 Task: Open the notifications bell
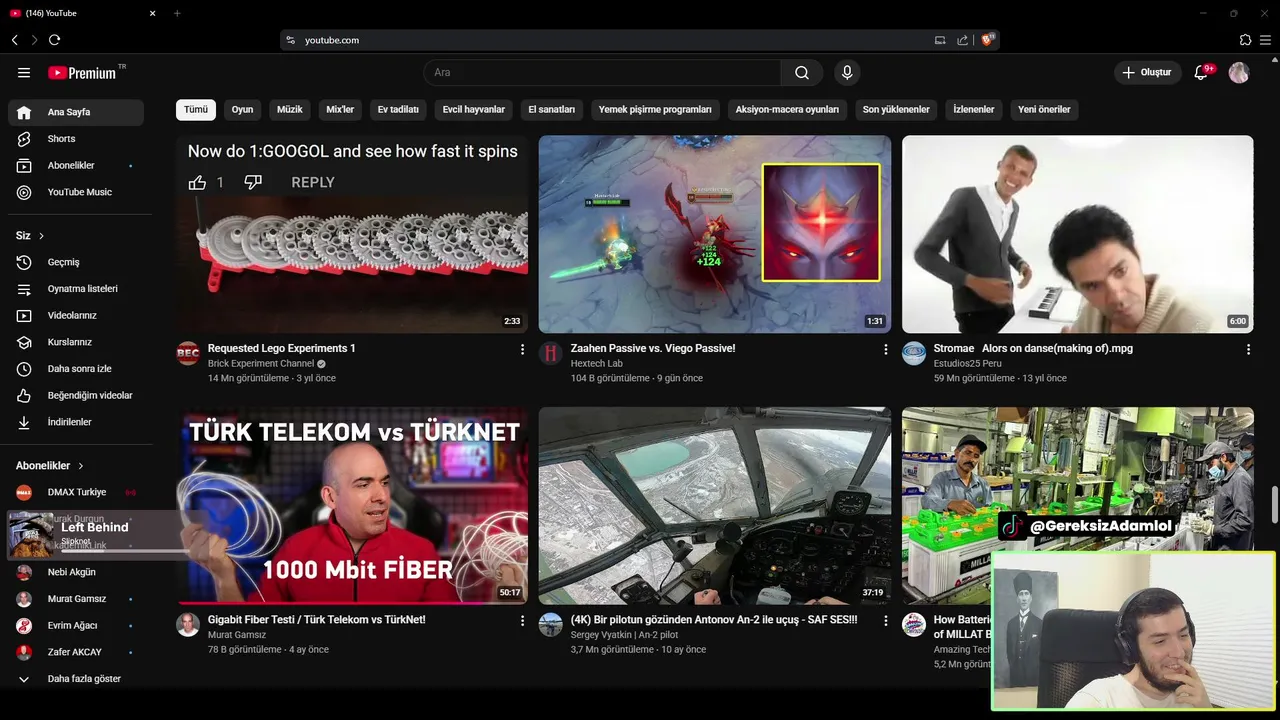coord(1202,72)
